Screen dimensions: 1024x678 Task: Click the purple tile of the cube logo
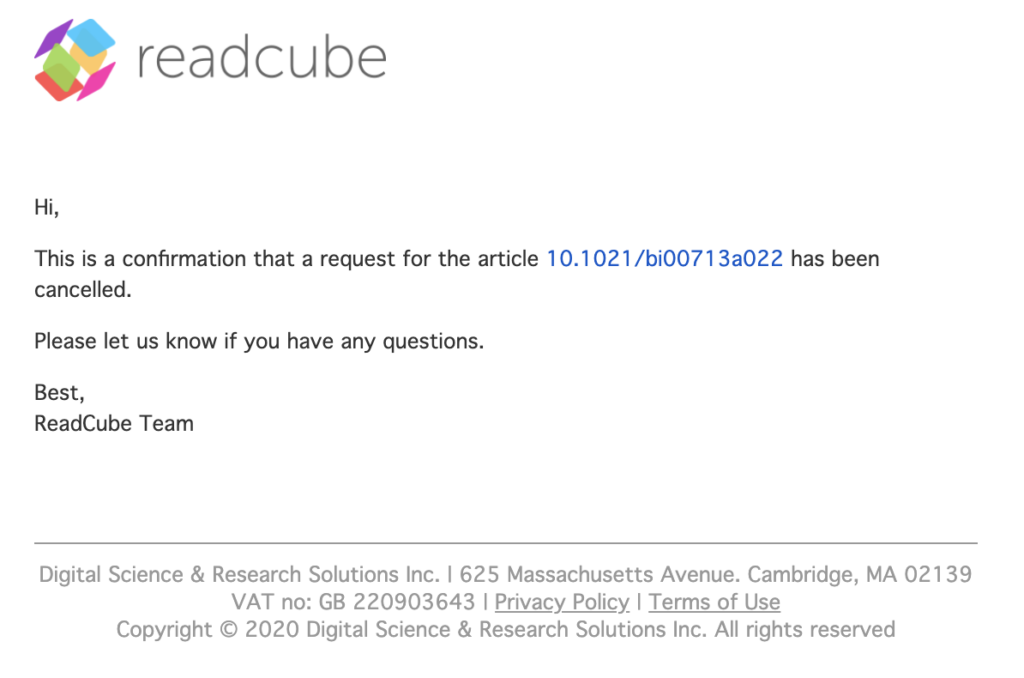pos(50,42)
